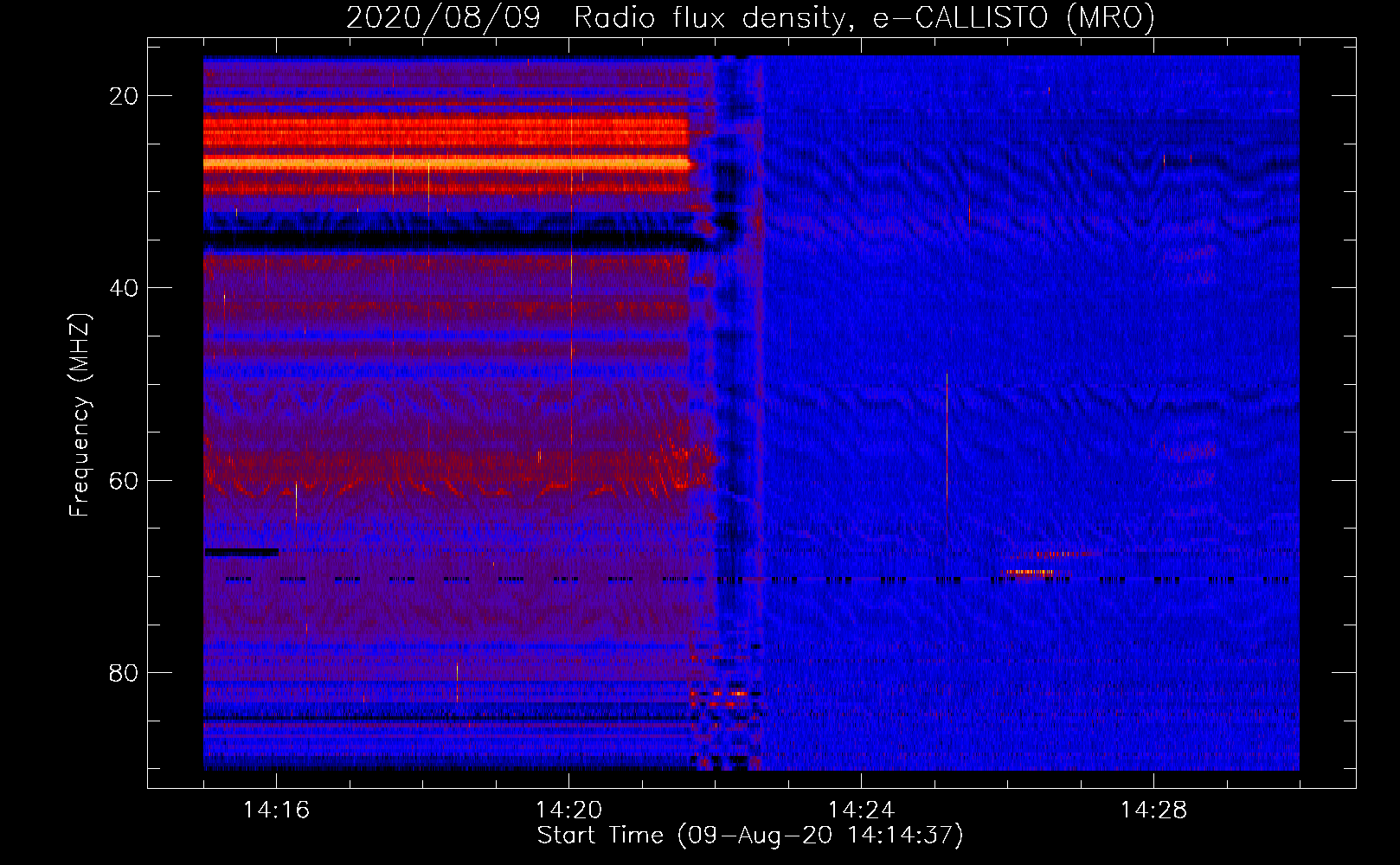This screenshot has height=865, width=1400.
Task: Click the bright yellow emission band near 27 MHz
Action: [447, 163]
